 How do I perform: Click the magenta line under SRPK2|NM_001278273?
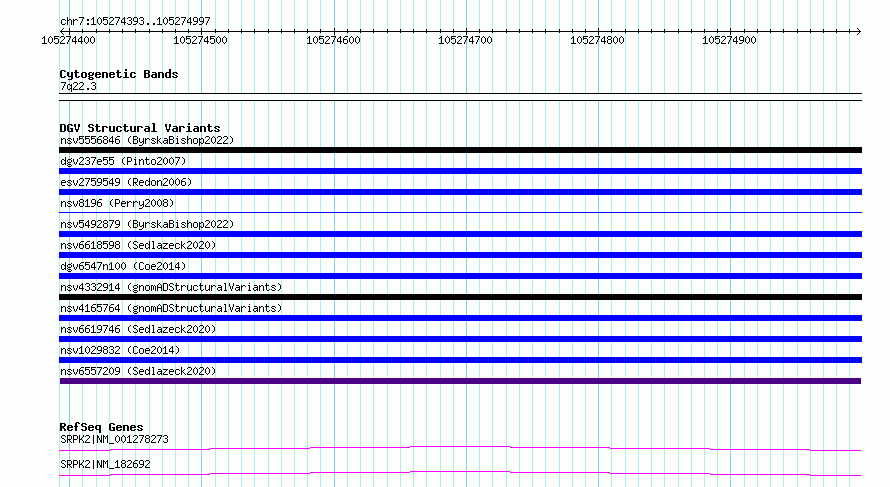tap(460, 448)
